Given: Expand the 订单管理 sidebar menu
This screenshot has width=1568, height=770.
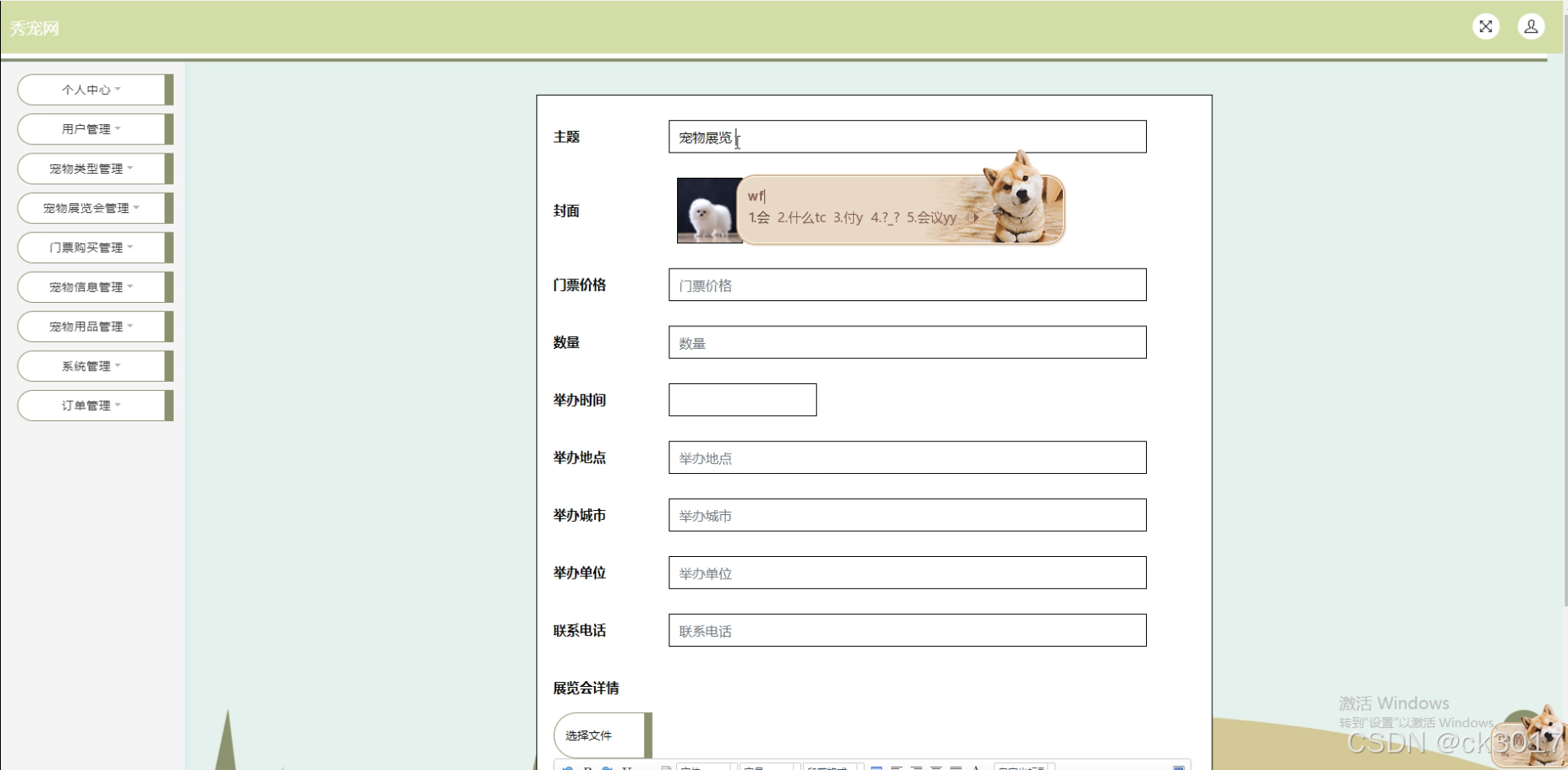Looking at the screenshot, I should (95, 405).
